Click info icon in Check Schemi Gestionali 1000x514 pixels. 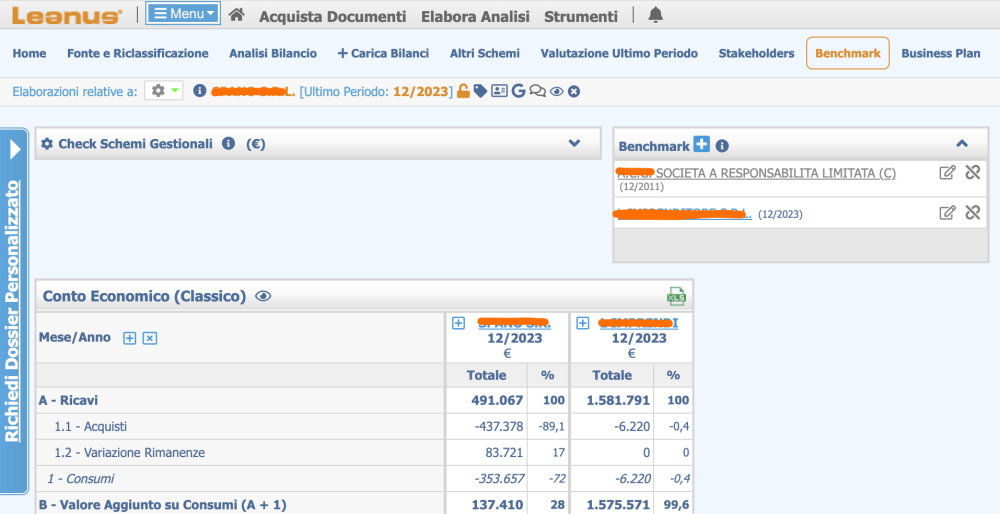click(228, 144)
